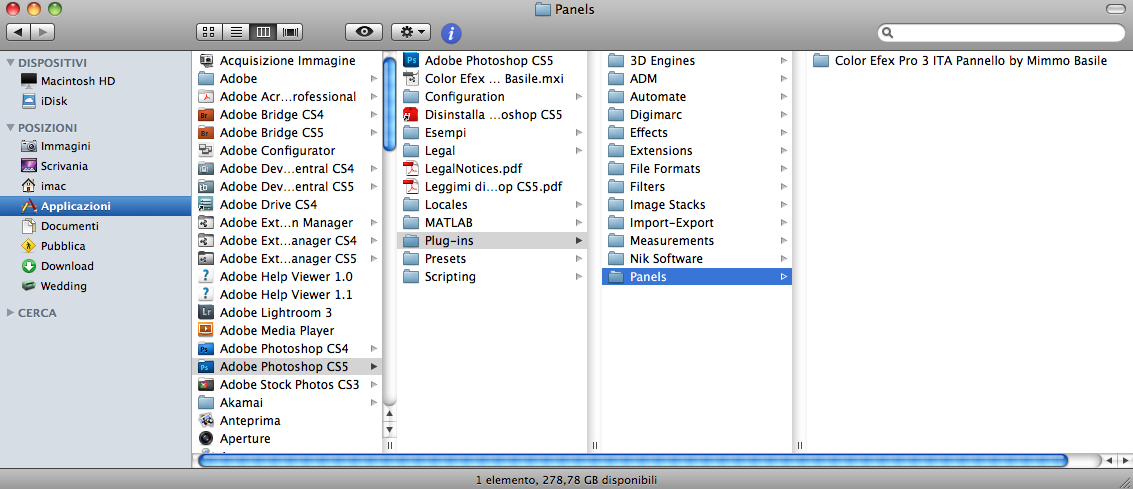Open the gear Action menu
Viewport: 1133px width, 489px height.
point(411,32)
